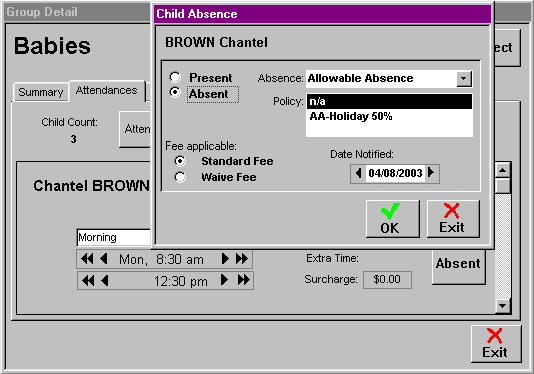Click the partially hidden Atten button
Image resolution: width=534 pixels, height=374 pixels.
pos(135,129)
